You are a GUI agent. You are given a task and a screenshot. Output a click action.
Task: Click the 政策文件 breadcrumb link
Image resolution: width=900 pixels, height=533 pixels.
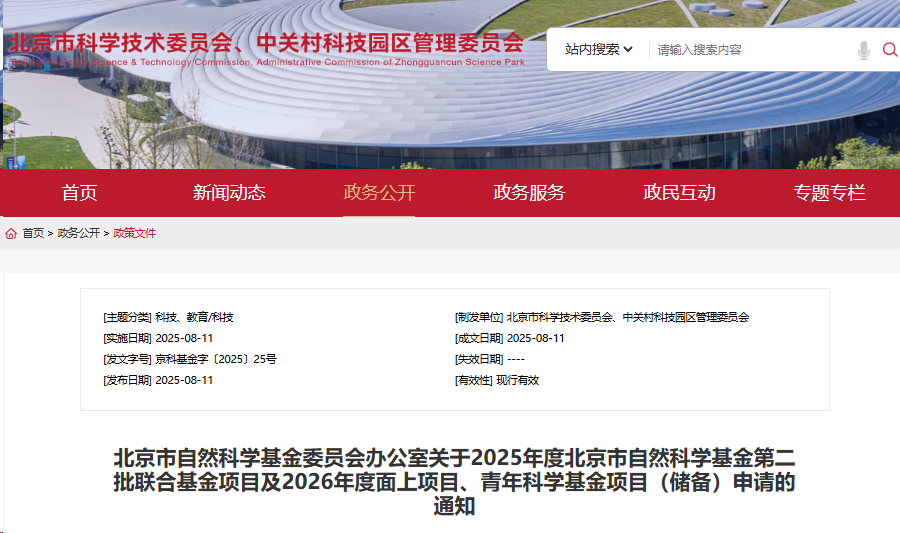(x=134, y=234)
